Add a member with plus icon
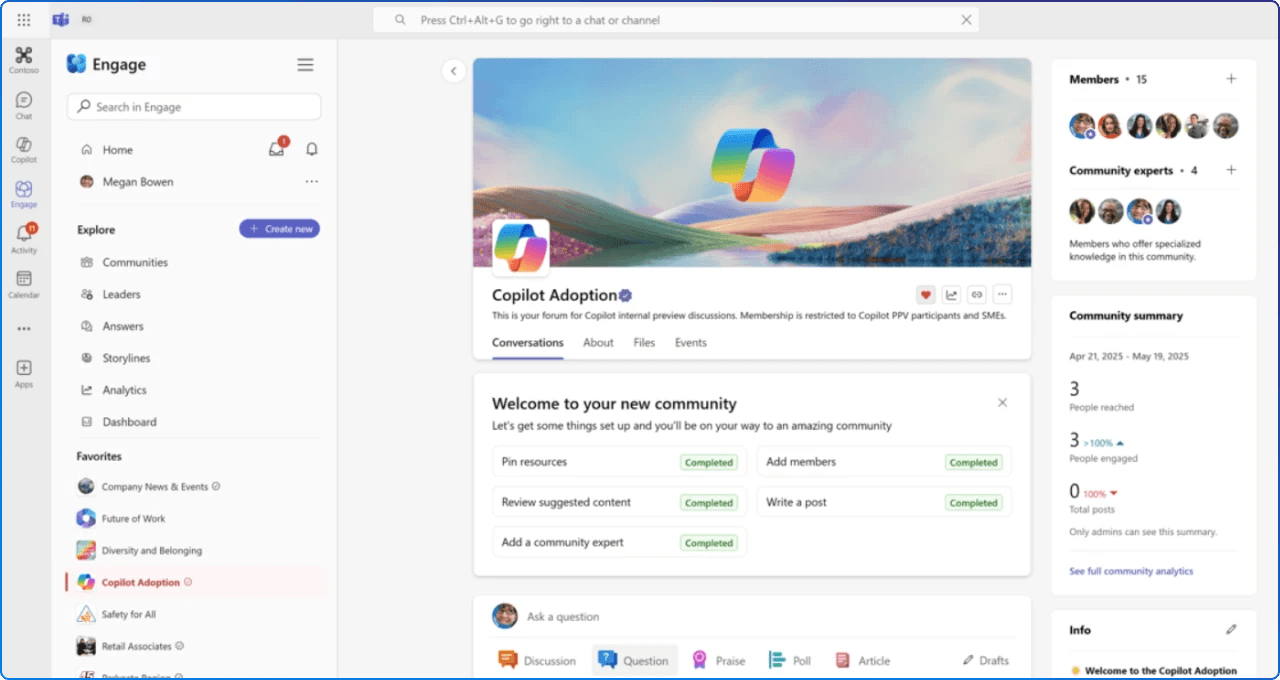Screen dimensions: 1280x680 point(1231,79)
